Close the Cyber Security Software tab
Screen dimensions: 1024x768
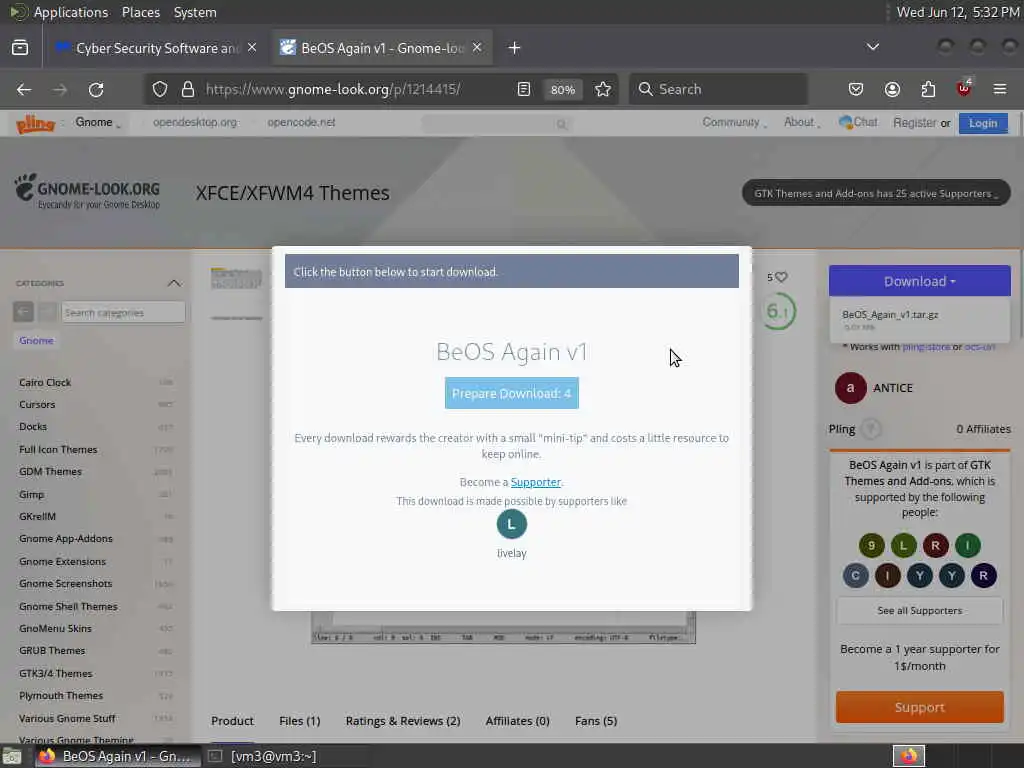252,48
